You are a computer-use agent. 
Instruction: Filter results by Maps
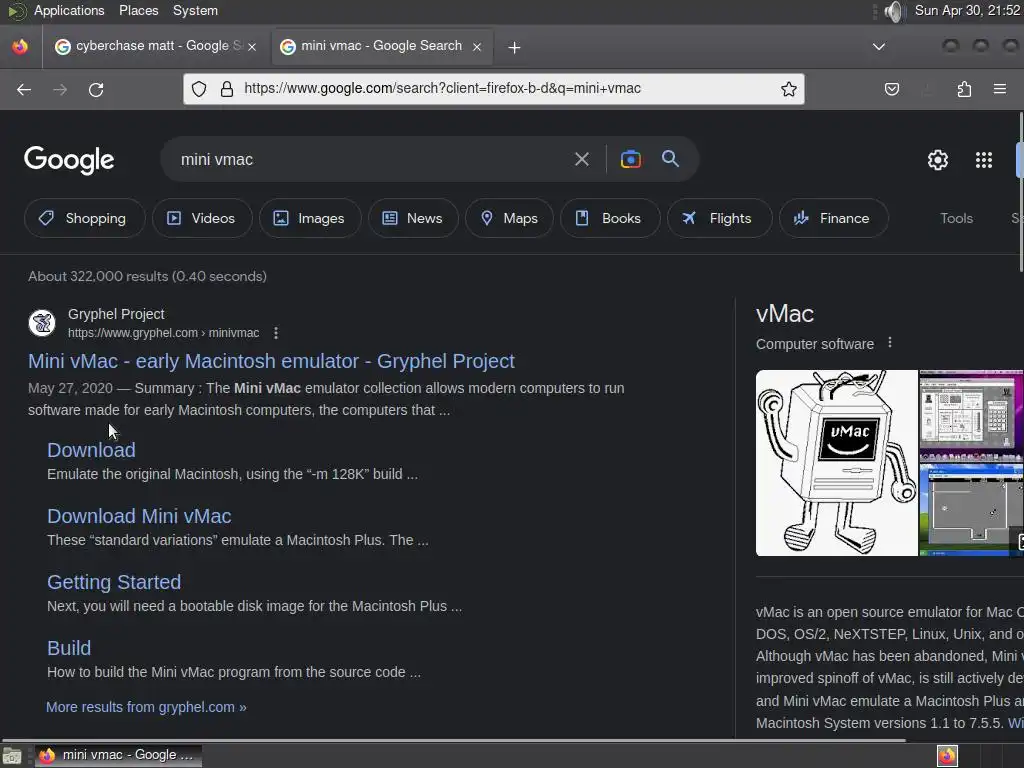pyautogui.click(x=509, y=218)
